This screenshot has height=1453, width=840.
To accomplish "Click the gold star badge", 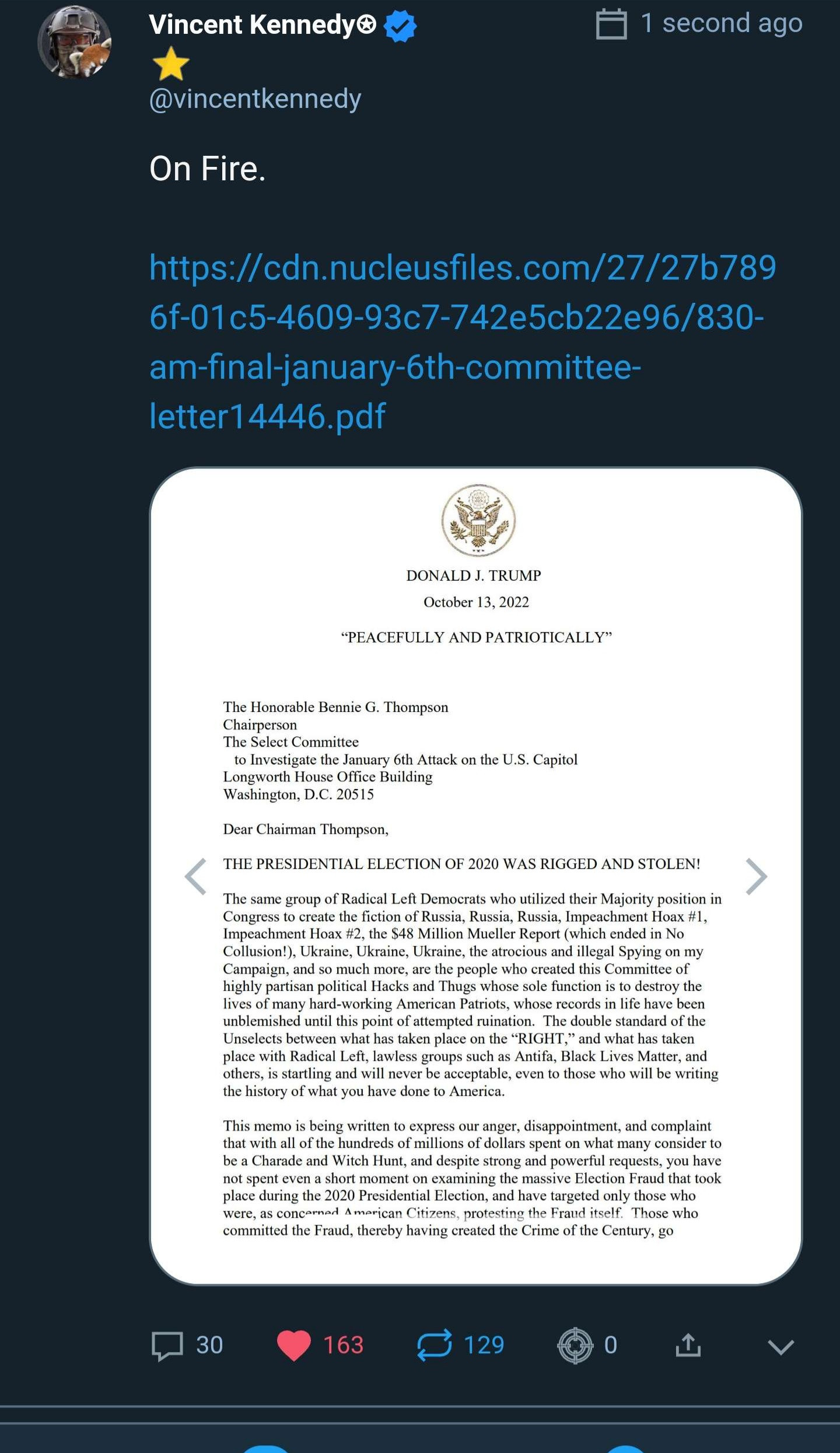I will (171, 64).
